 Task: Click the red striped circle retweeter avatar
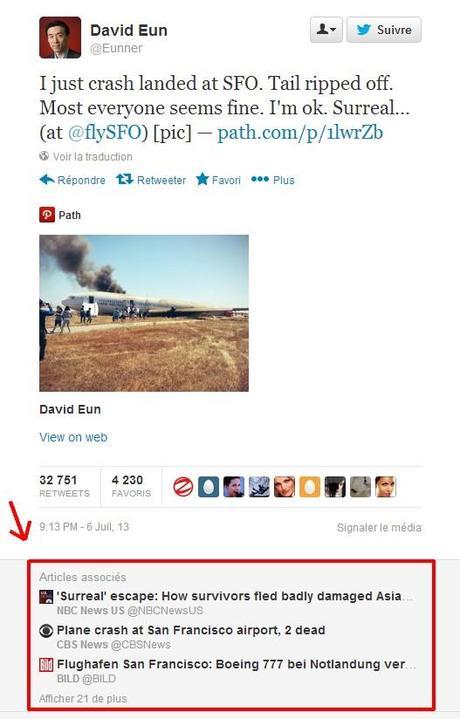(183, 487)
